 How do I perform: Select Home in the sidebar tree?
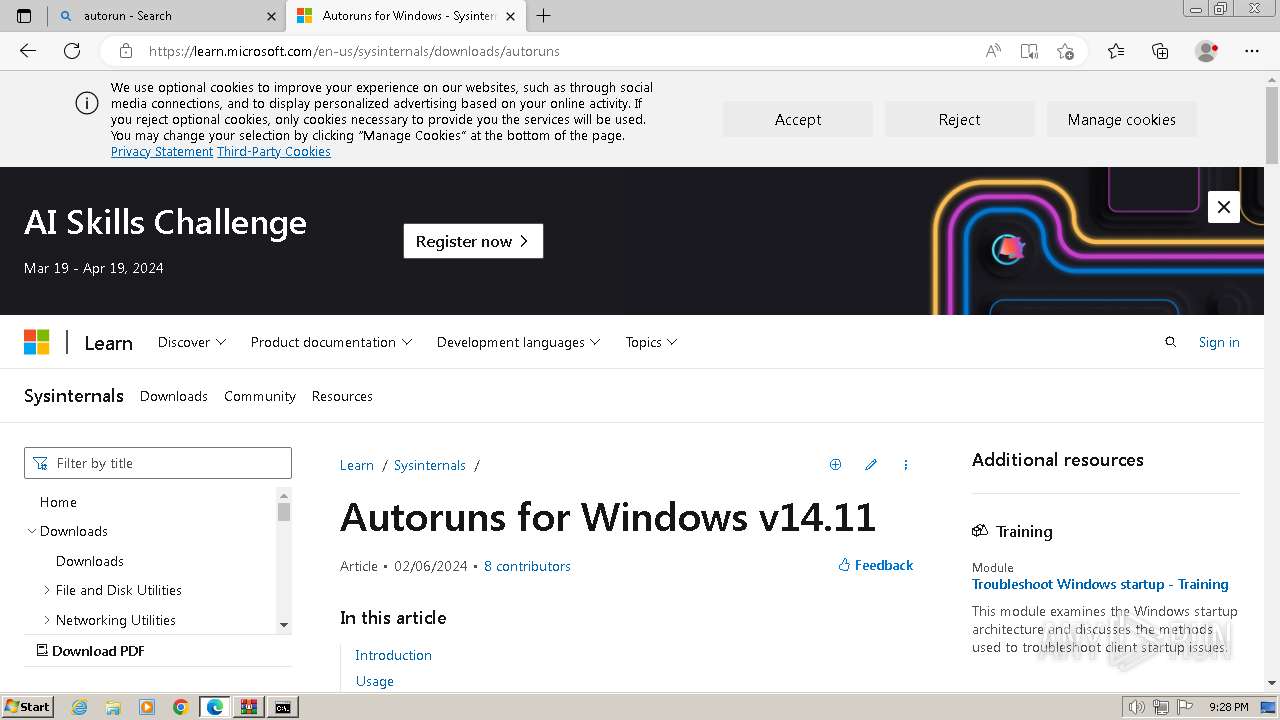click(x=58, y=502)
